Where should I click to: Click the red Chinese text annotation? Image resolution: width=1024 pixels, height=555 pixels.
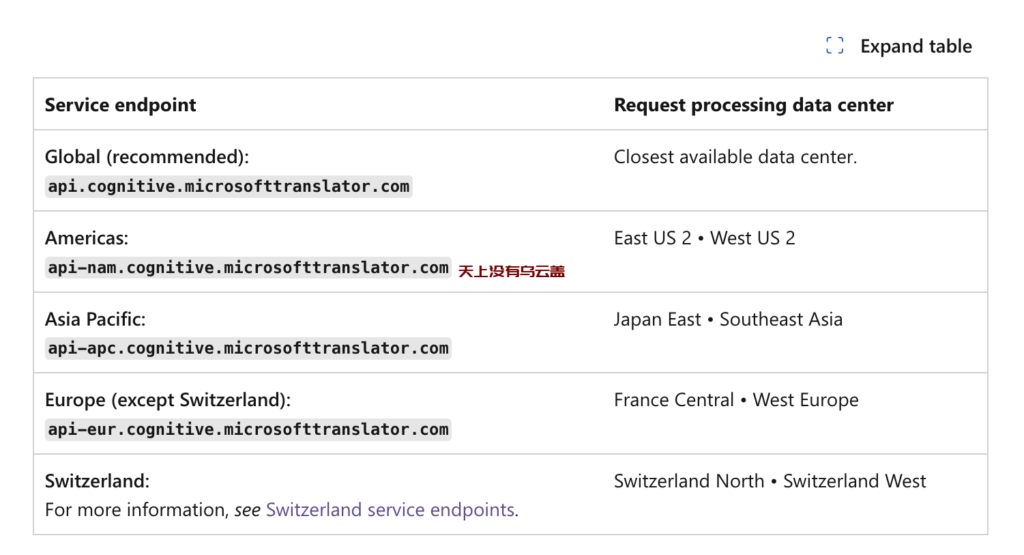click(511, 271)
